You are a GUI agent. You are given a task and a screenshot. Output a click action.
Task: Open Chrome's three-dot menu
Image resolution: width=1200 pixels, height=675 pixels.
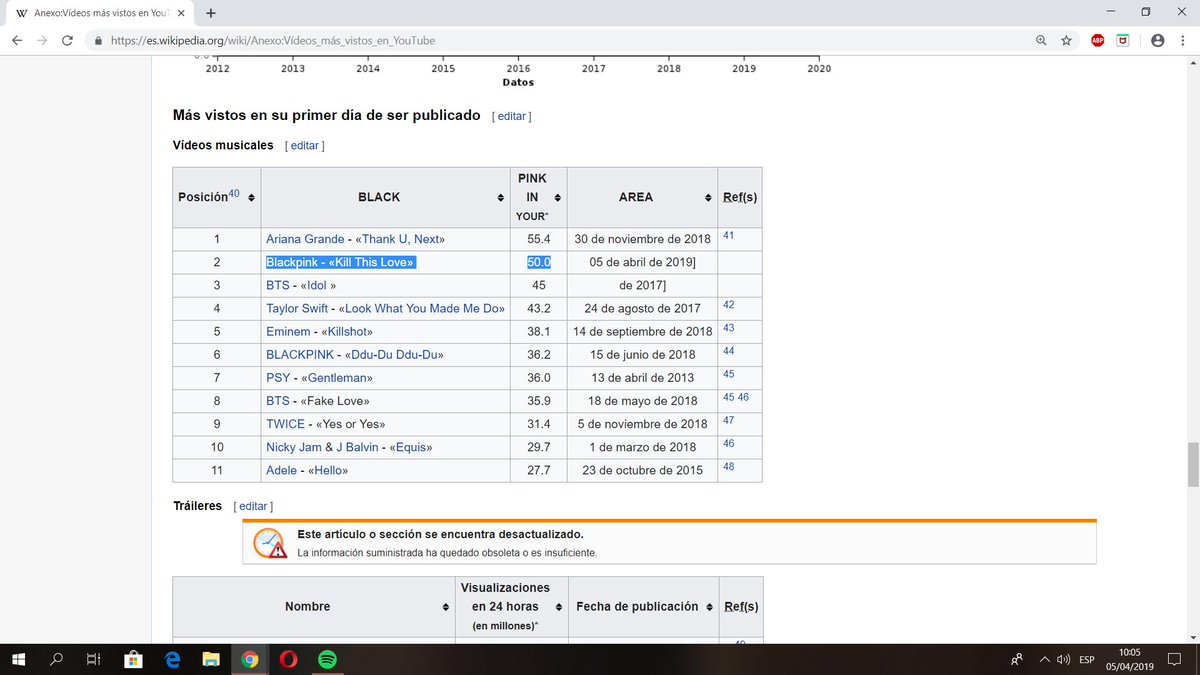(x=1183, y=41)
